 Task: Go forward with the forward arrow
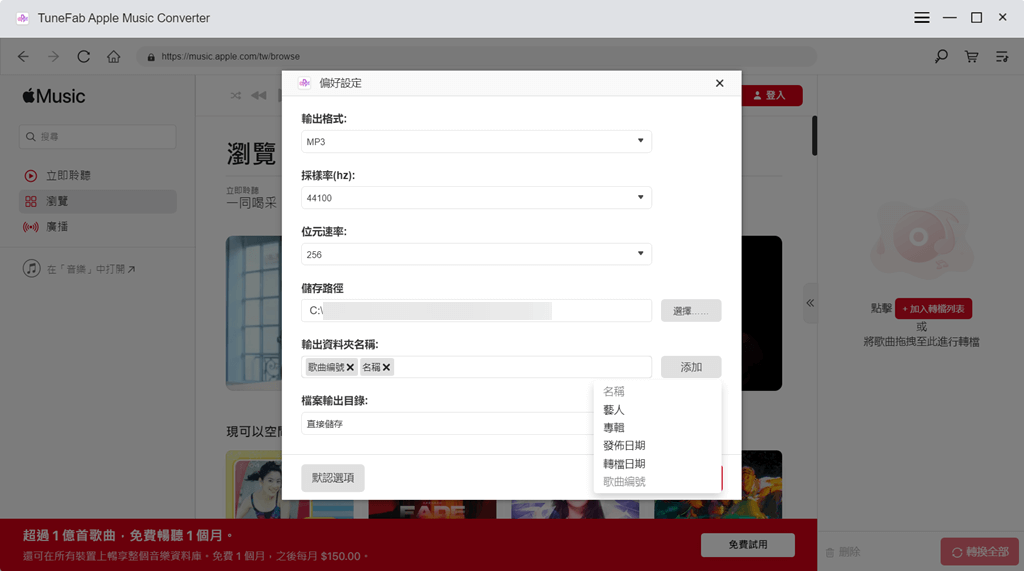[x=54, y=57]
